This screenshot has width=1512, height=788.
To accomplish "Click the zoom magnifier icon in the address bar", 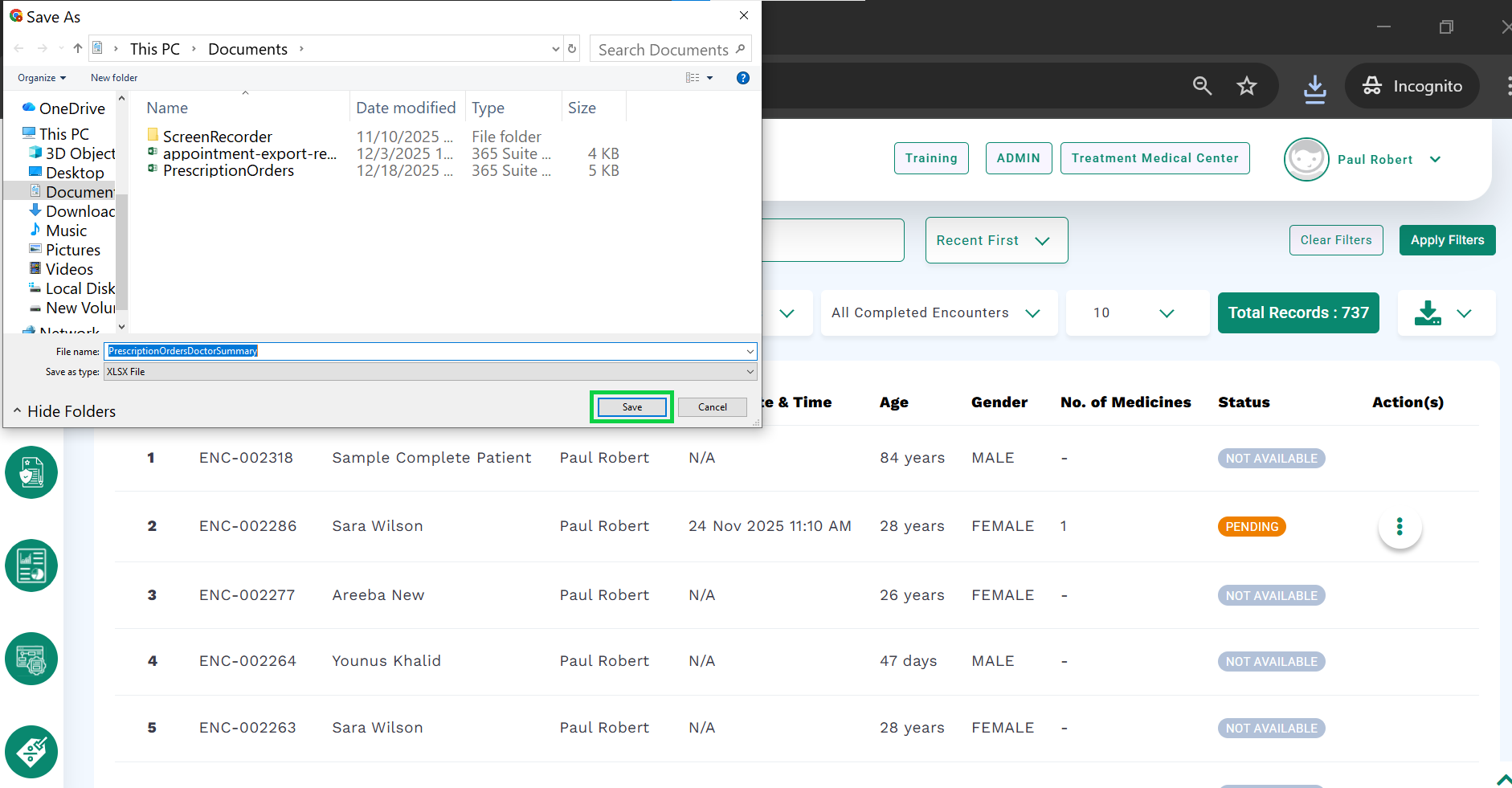I will 1202,86.
